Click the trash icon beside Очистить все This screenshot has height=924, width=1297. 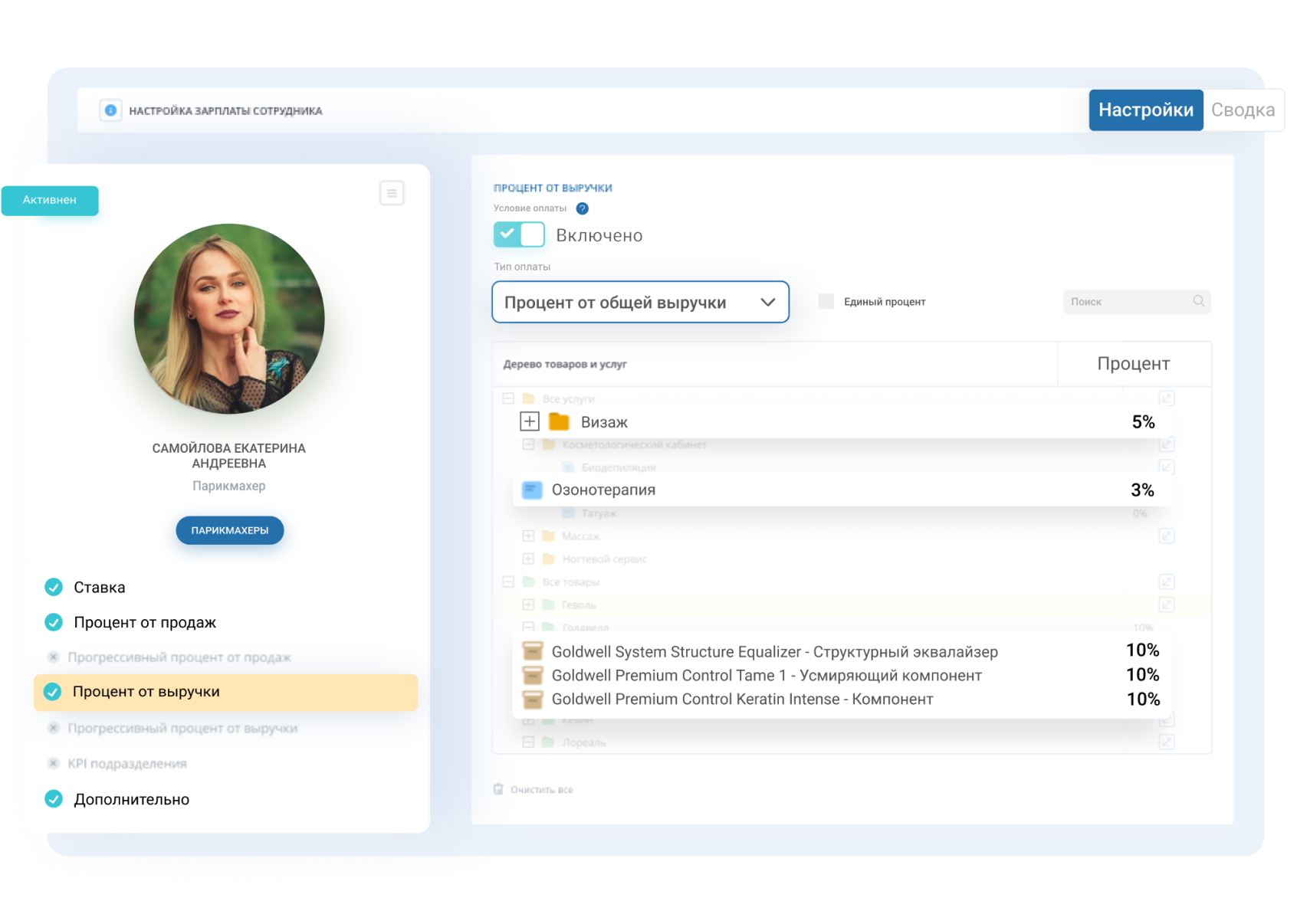[499, 789]
